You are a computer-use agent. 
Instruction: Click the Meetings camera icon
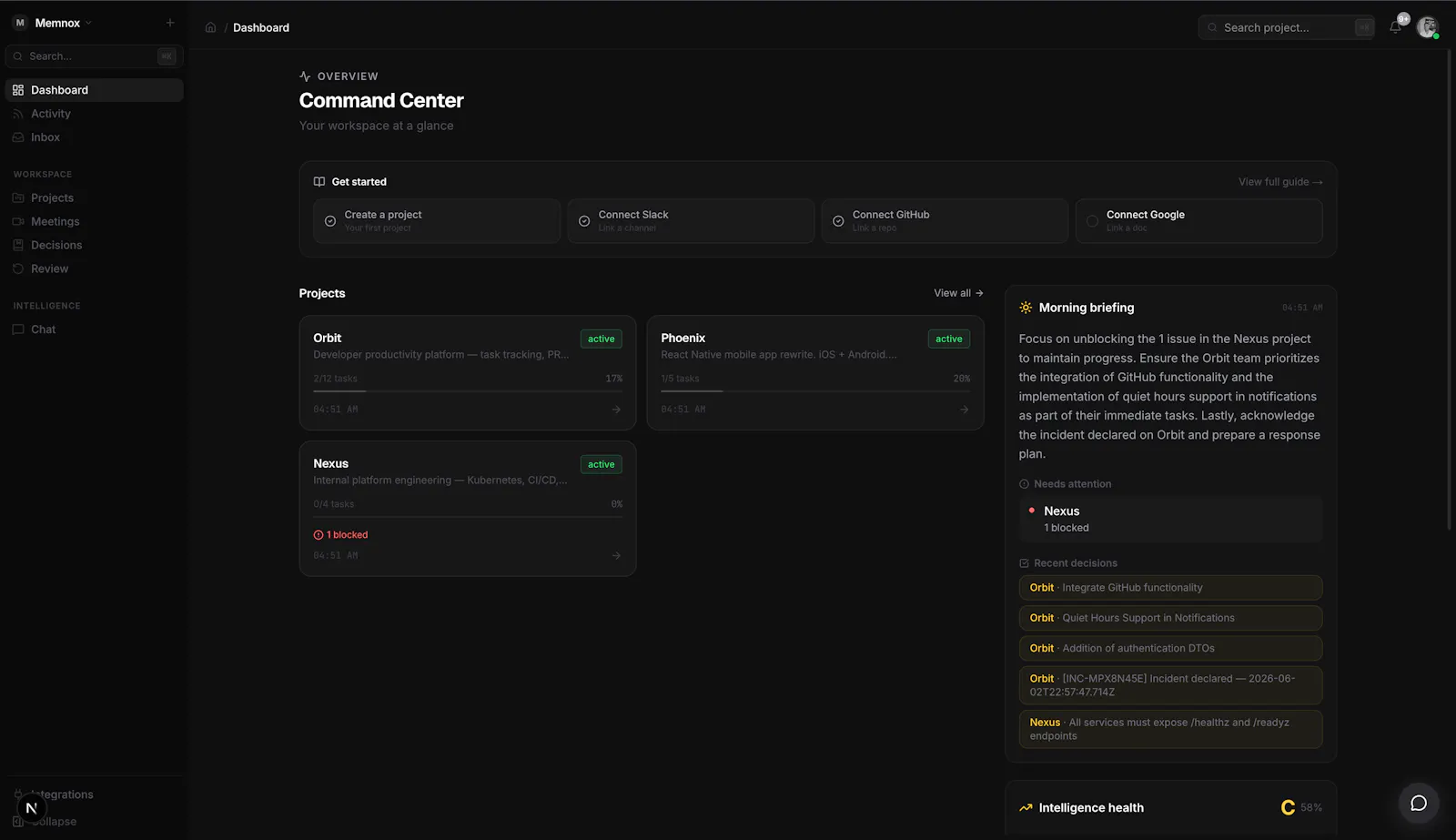(x=18, y=221)
